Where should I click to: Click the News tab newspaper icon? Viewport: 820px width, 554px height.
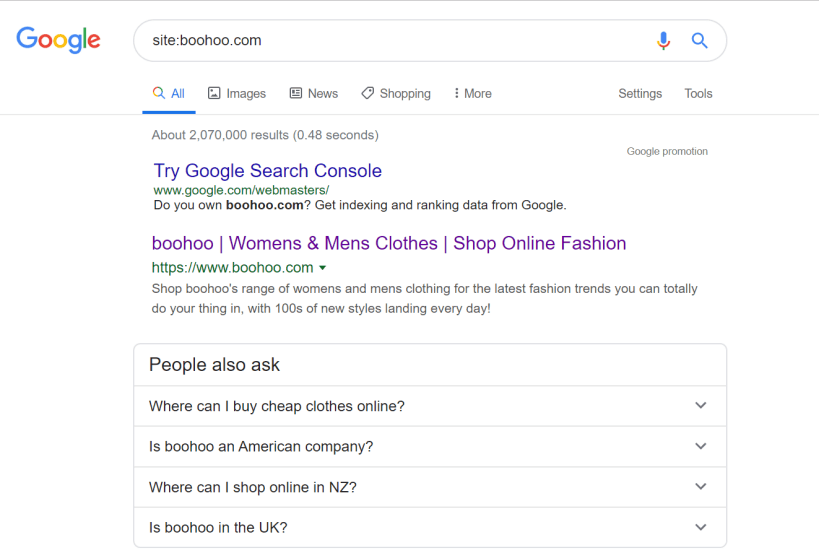click(x=295, y=93)
